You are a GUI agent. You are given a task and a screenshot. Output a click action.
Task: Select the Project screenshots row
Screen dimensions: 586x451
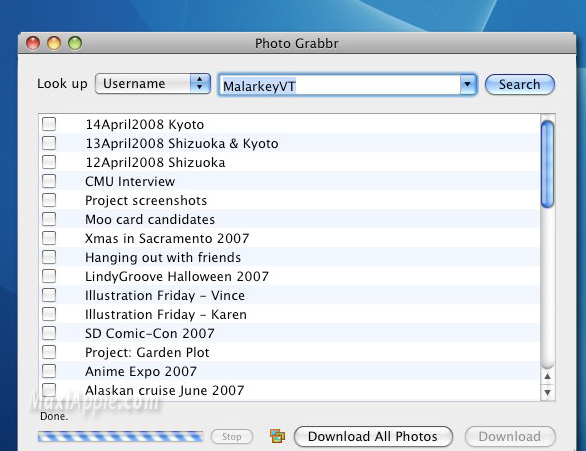pyautogui.click(x=289, y=200)
